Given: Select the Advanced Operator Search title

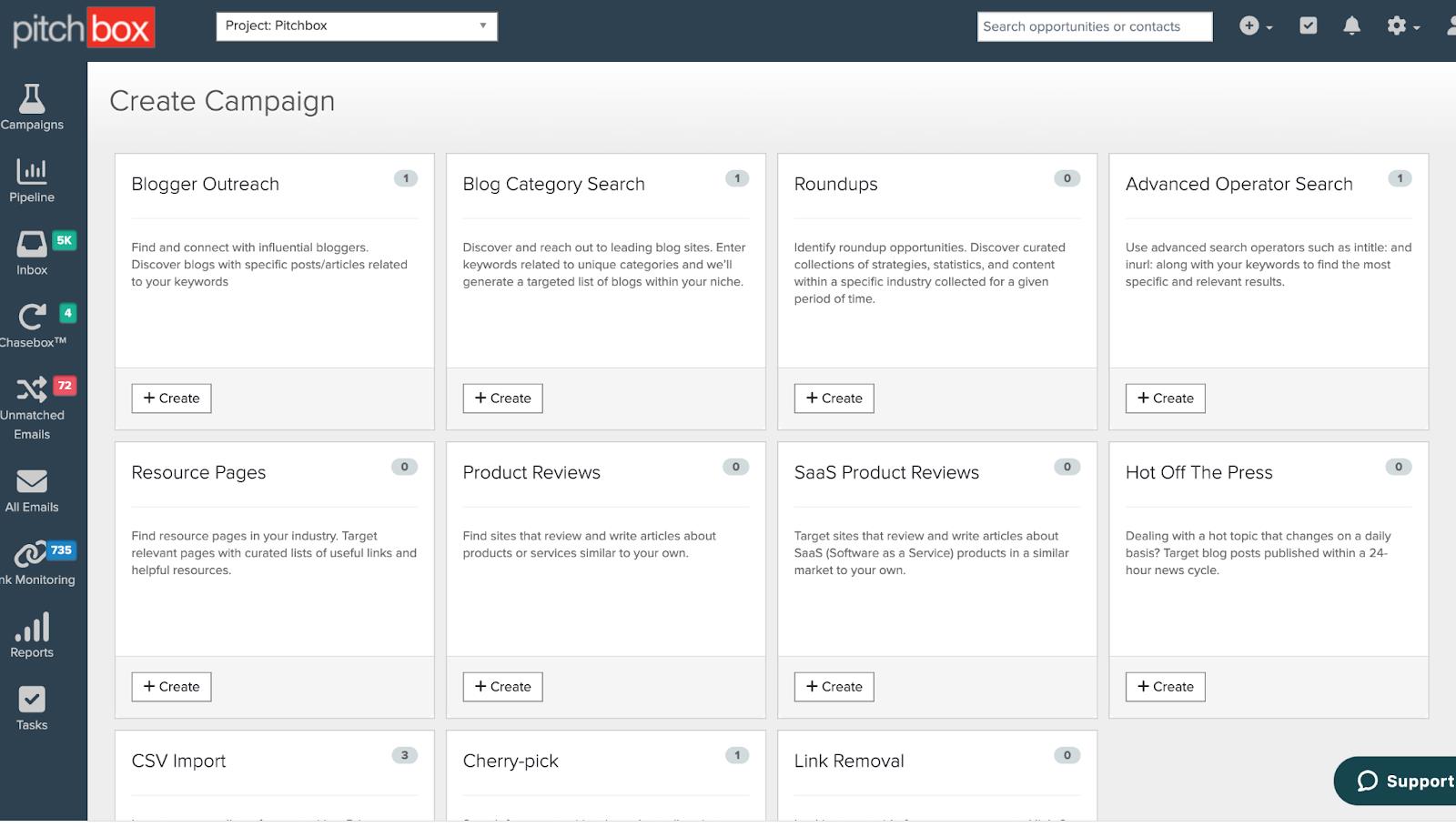Looking at the screenshot, I should click(x=1239, y=184).
